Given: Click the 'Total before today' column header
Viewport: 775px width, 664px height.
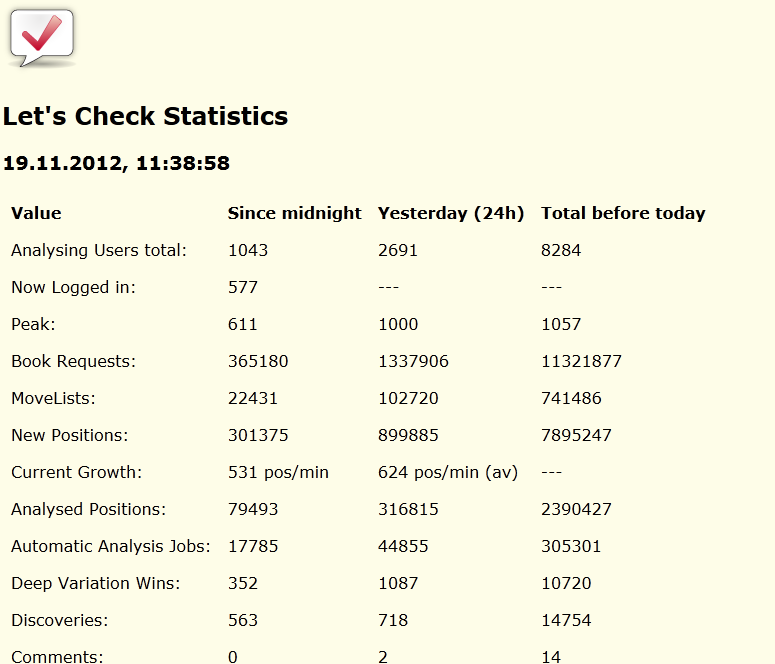Looking at the screenshot, I should [623, 213].
